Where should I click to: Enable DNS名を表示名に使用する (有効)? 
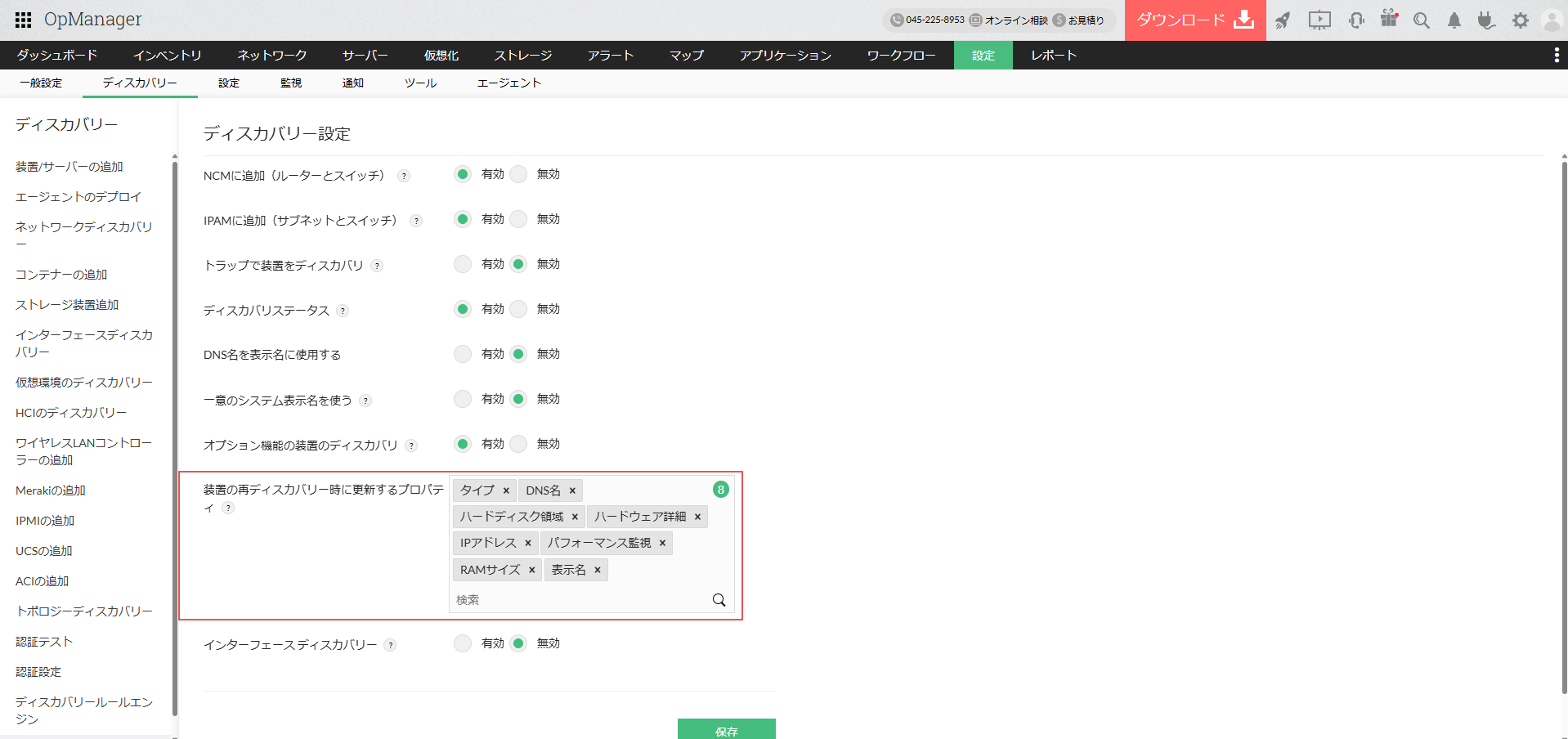pos(463,354)
